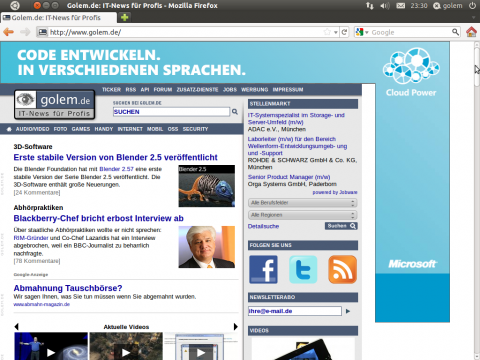This screenshot has height=360, width=480.
Task: Open the Abmahnung Tauschbörse ad link
Action: point(68,288)
